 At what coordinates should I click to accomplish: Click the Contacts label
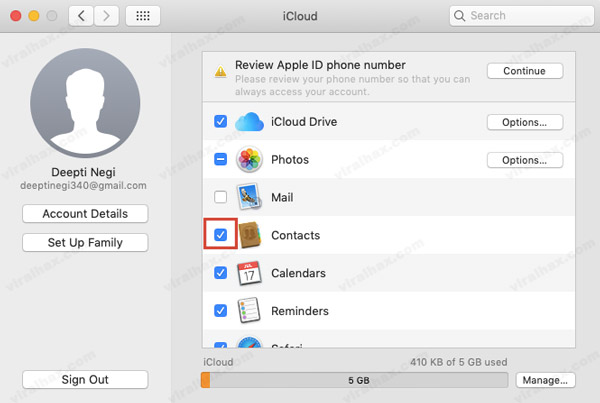[x=295, y=235]
